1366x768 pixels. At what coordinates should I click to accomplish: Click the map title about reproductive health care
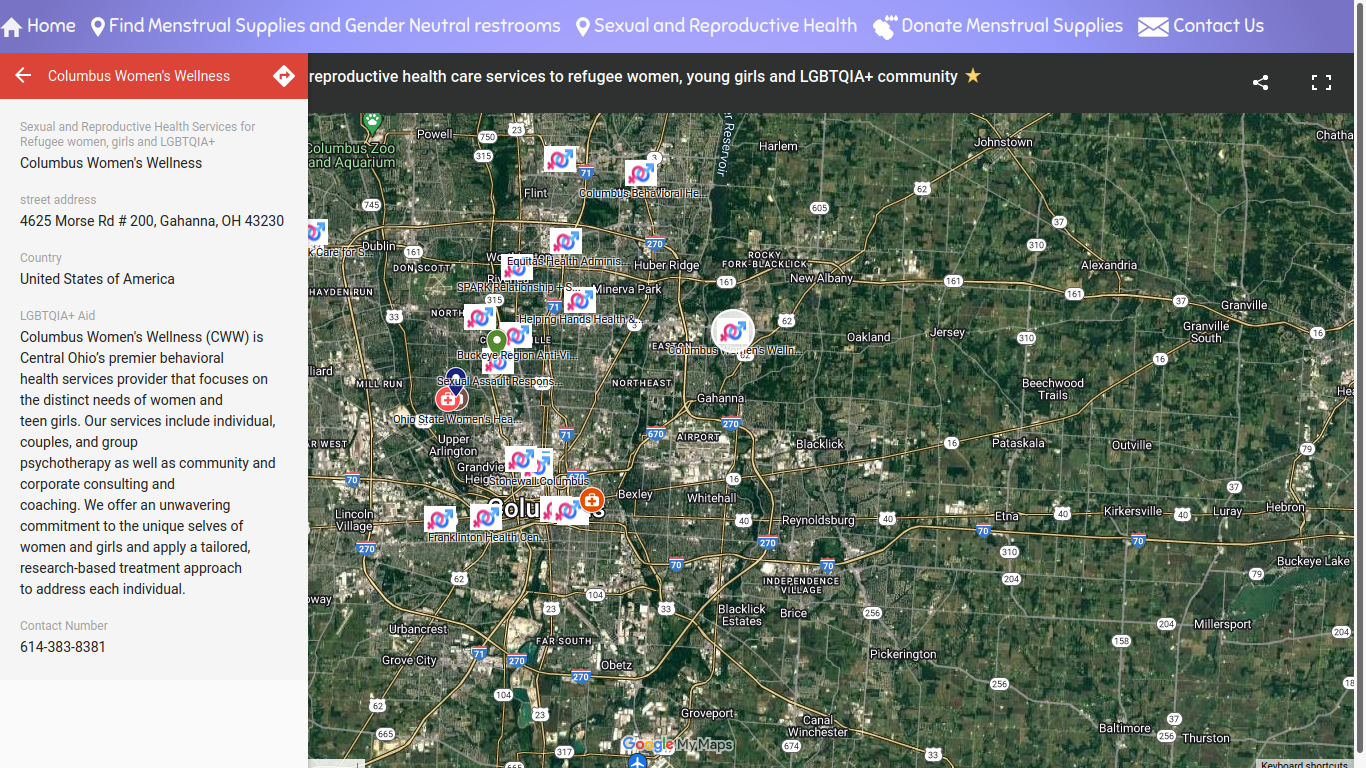point(634,77)
